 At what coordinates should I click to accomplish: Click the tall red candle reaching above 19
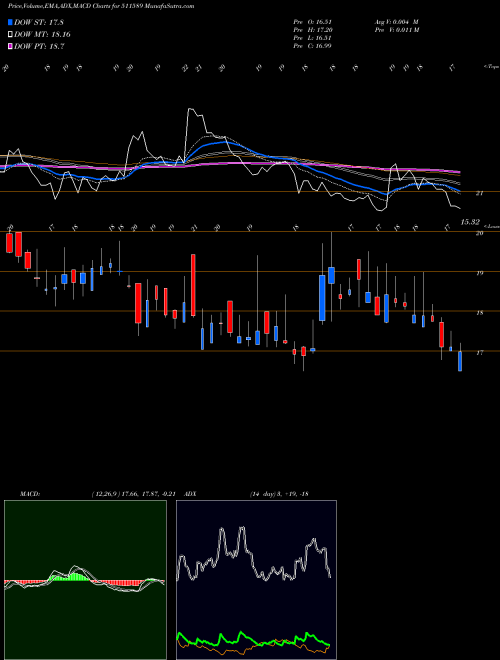[193, 285]
